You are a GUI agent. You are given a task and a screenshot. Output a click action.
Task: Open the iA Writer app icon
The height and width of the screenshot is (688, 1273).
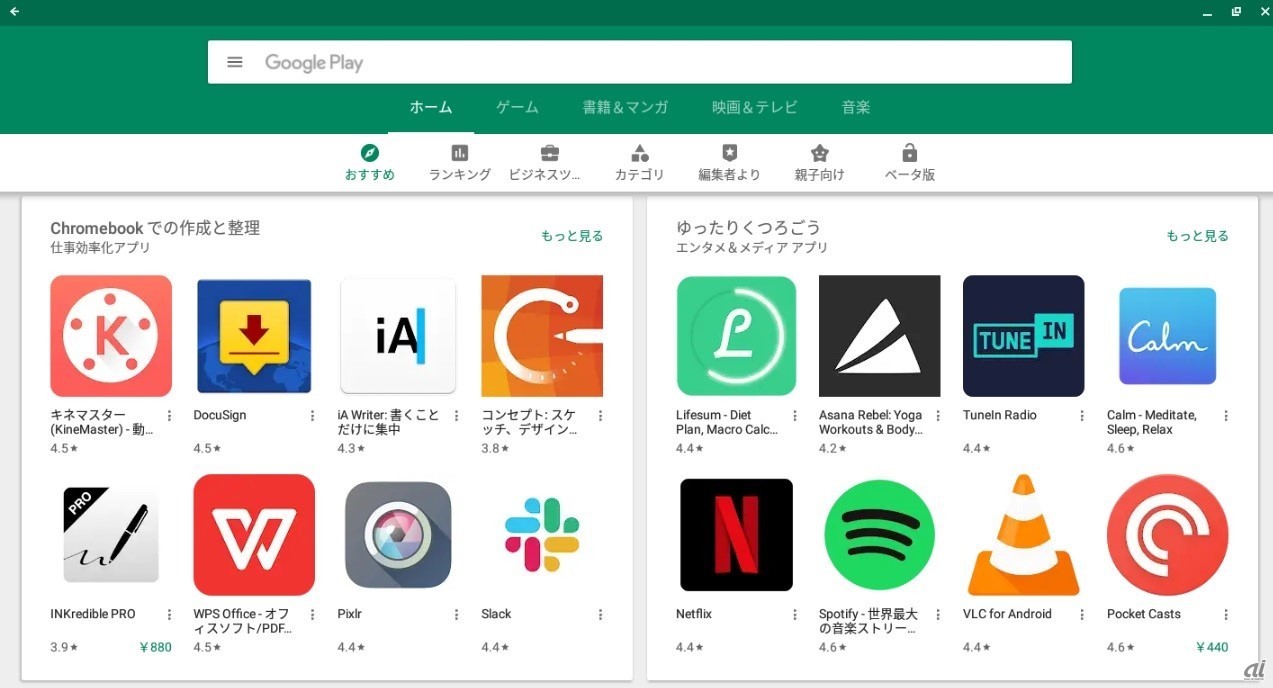point(398,336)
